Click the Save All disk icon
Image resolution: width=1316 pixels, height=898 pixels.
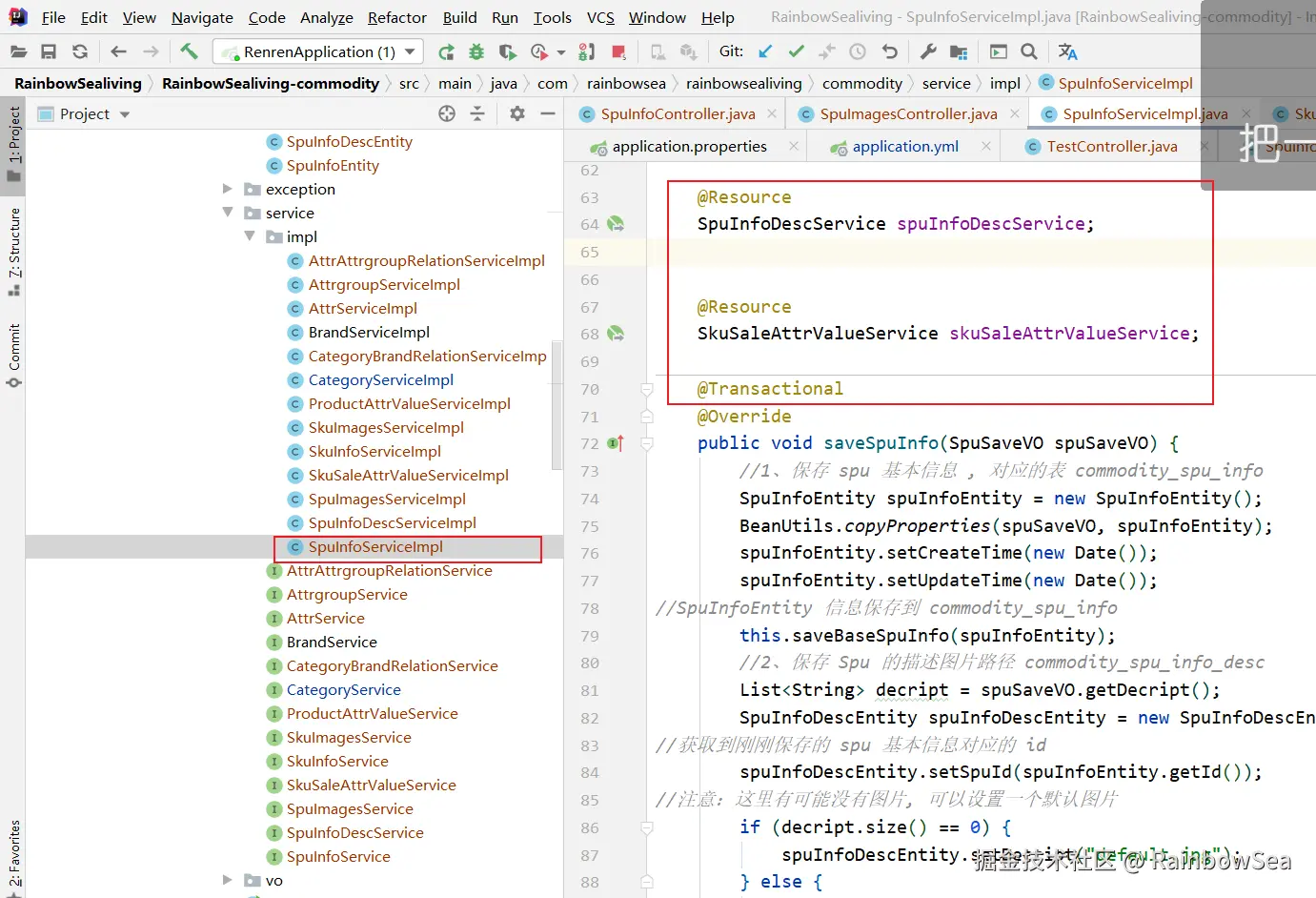pyautogui.click(x=49, y=51)
